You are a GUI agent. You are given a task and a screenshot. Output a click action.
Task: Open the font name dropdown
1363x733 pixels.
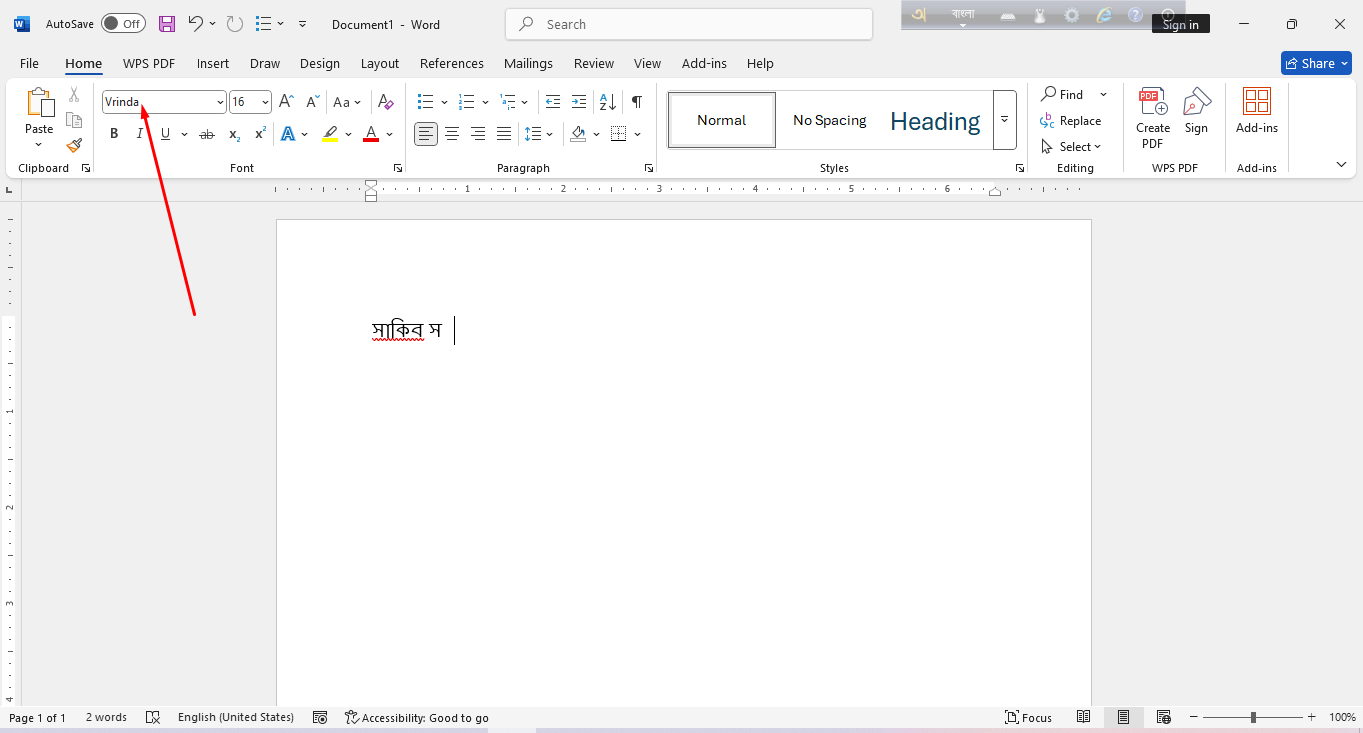[x=220, y=102]
